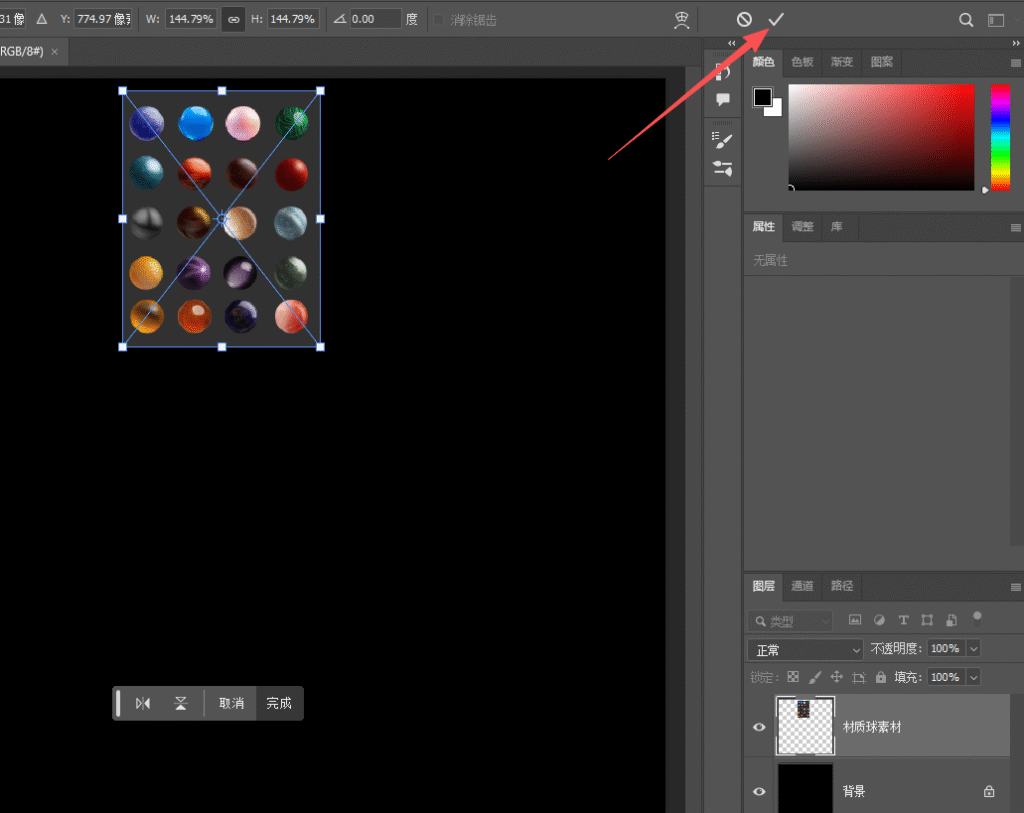This screenshot has width=1024, height=813.
Task: Expand the collapsed icon panel dock
Action: [731, 43]
